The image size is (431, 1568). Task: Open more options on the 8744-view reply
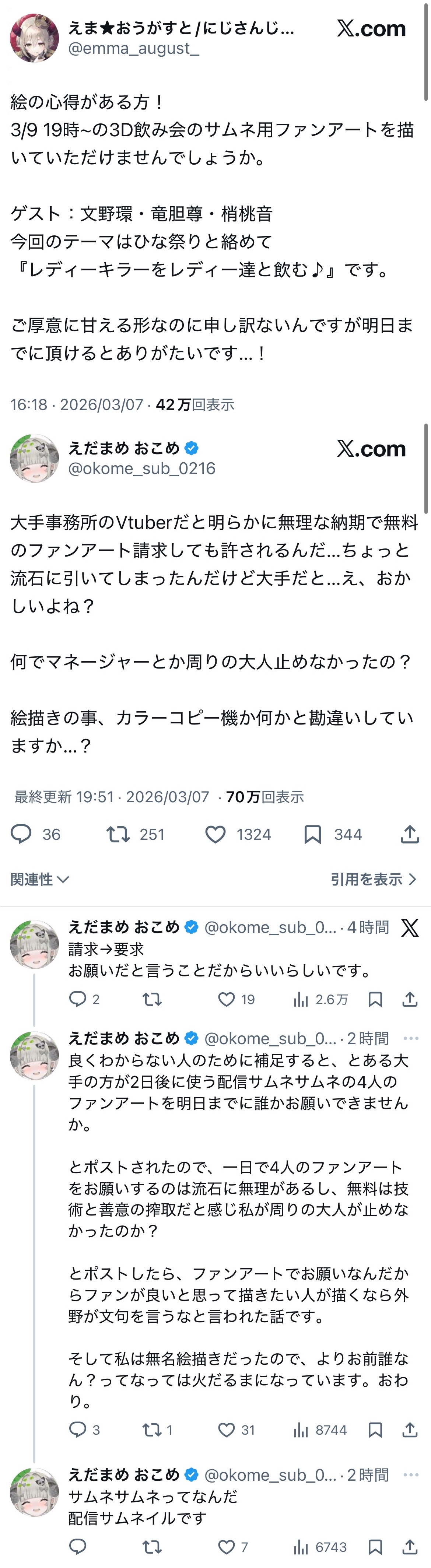coord(411,1038)
